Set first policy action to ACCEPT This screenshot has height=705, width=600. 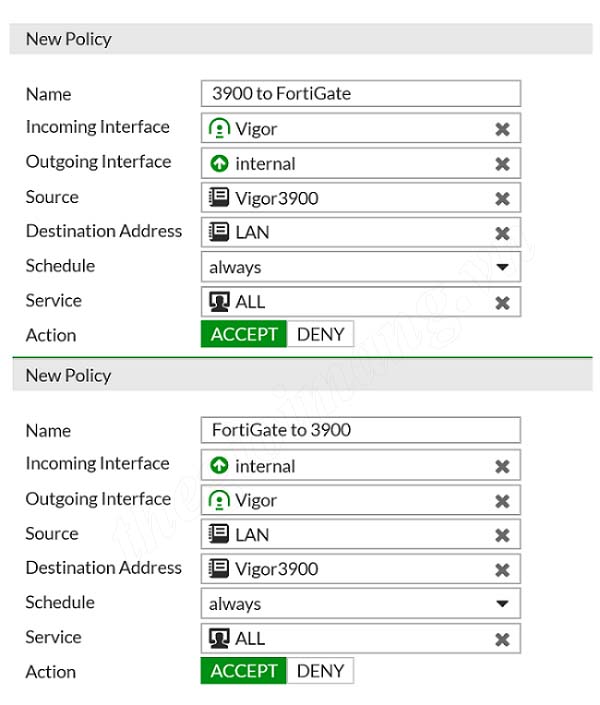[243, 334]
